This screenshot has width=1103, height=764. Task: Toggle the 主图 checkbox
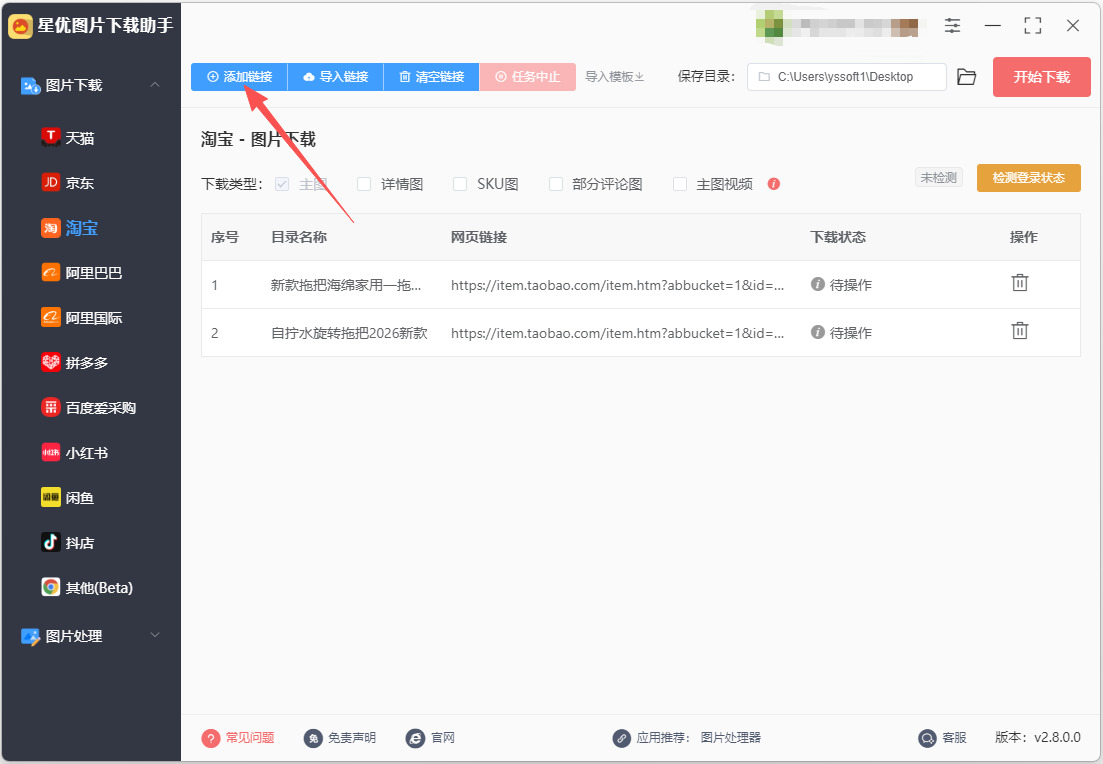point(282,184)
